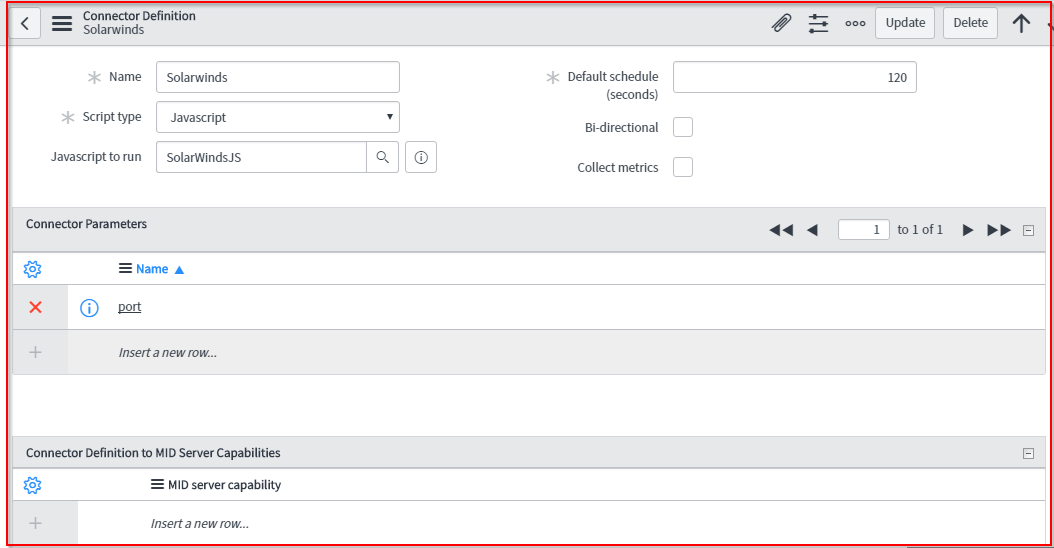Click plus icon in Connector Parameters new row
This screenshot has height=548, width=1054.
pos(36,352)
